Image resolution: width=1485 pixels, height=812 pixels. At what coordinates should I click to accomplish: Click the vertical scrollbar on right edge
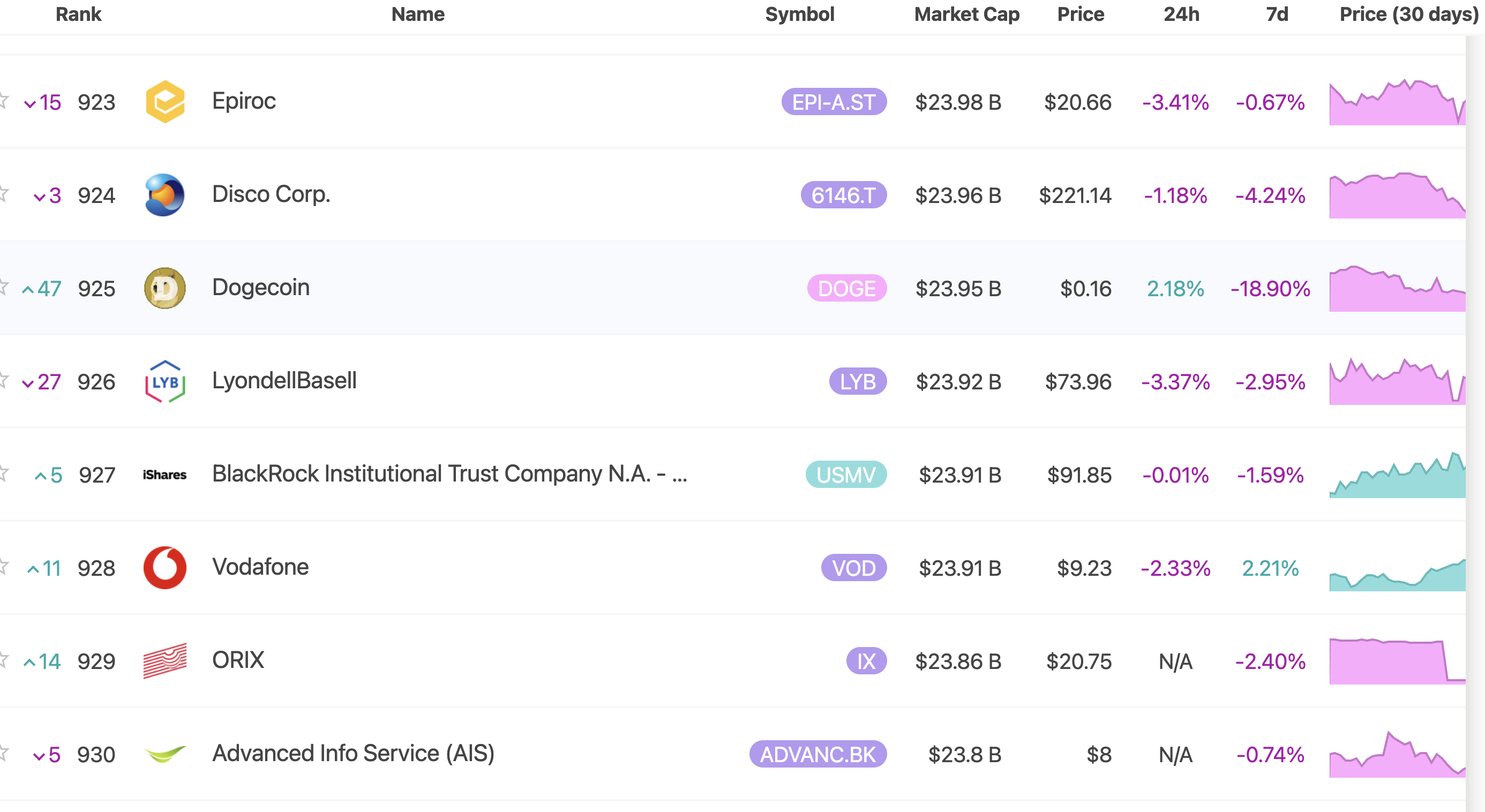pyautogui.click(x=1475, y=424)
